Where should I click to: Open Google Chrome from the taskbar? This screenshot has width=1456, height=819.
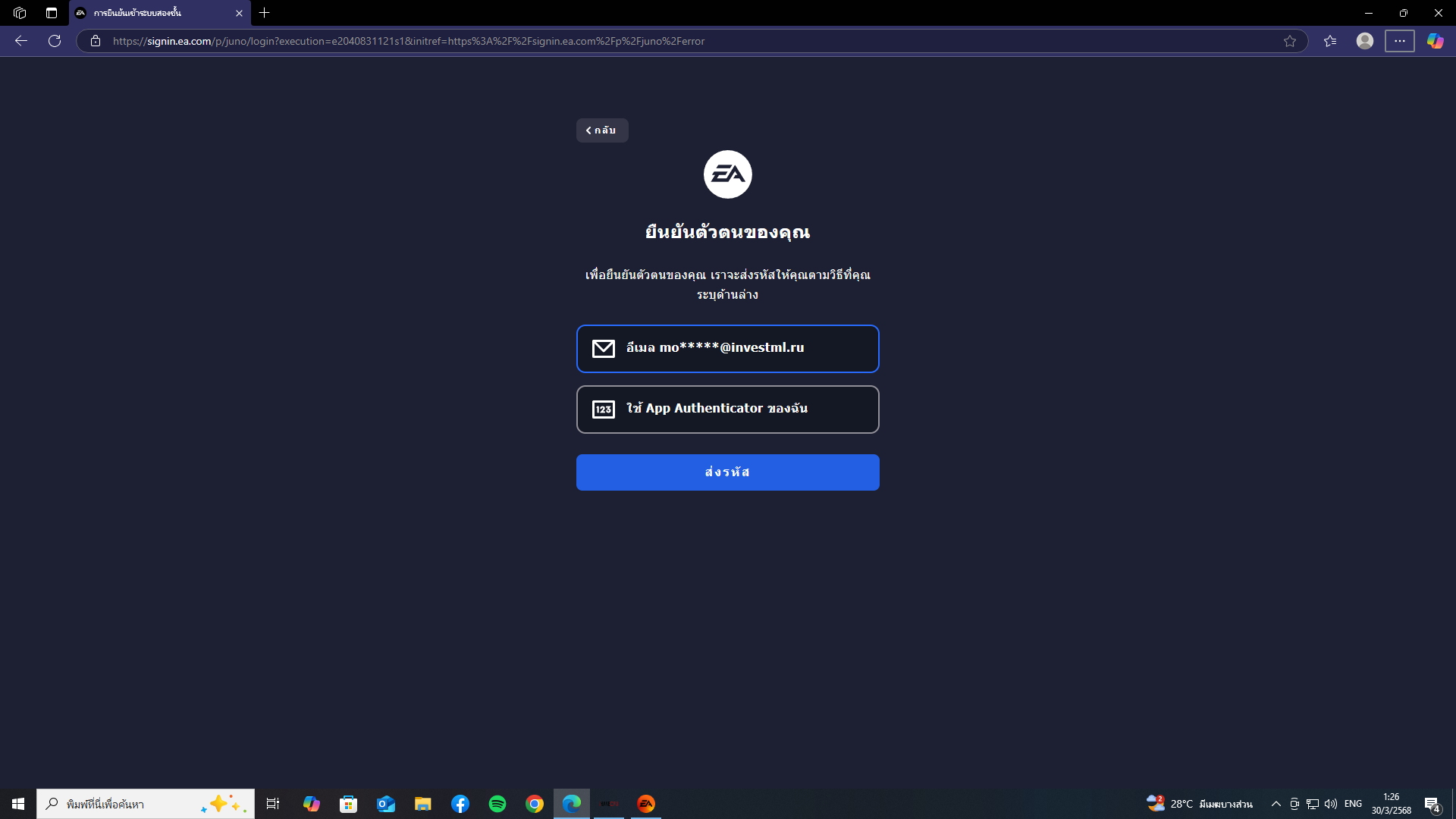pos(535,804)
